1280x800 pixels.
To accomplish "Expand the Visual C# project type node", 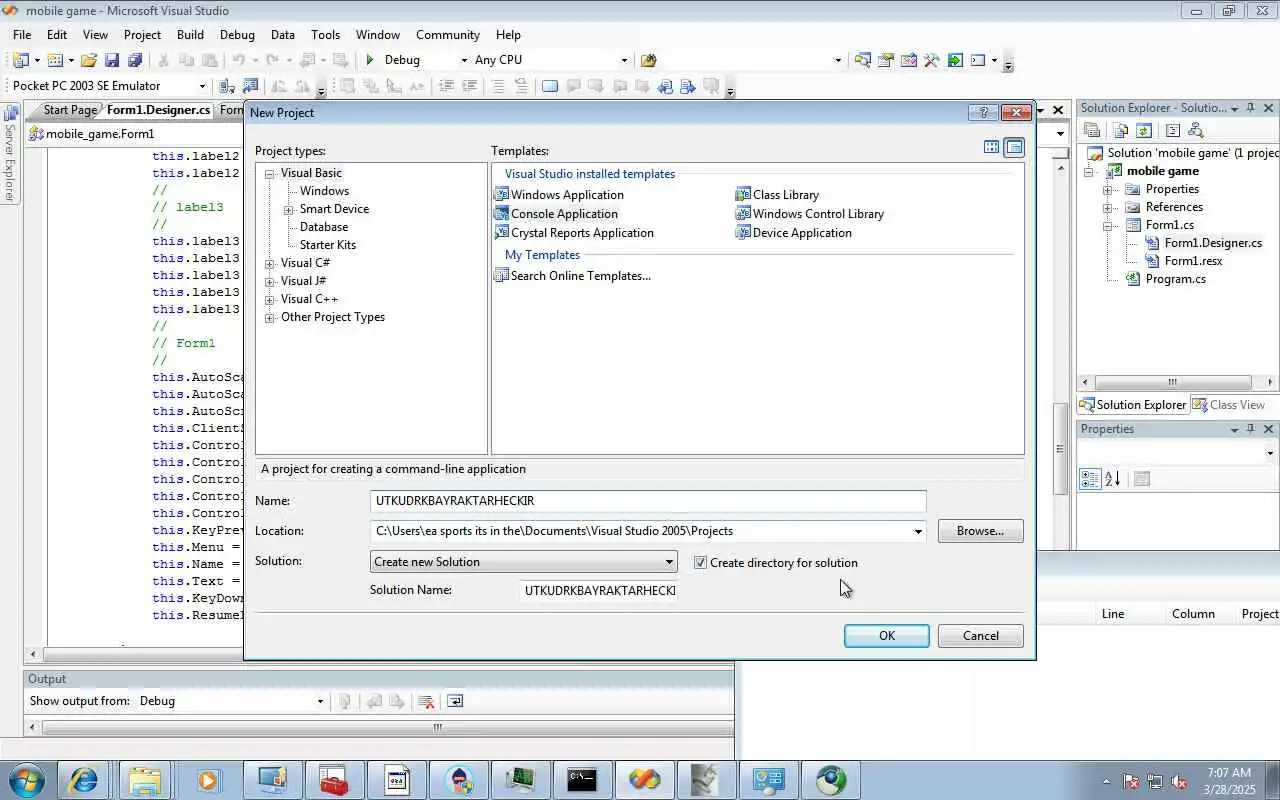I will tap(270, 264).
